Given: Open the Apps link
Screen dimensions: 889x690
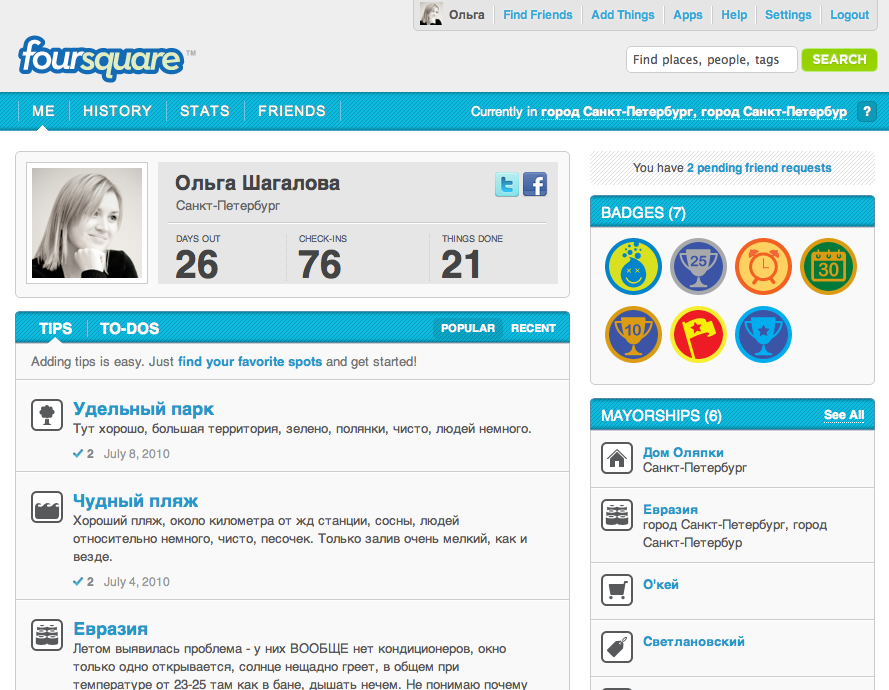Looking at the screenshot, I should [x=688, y=15].
